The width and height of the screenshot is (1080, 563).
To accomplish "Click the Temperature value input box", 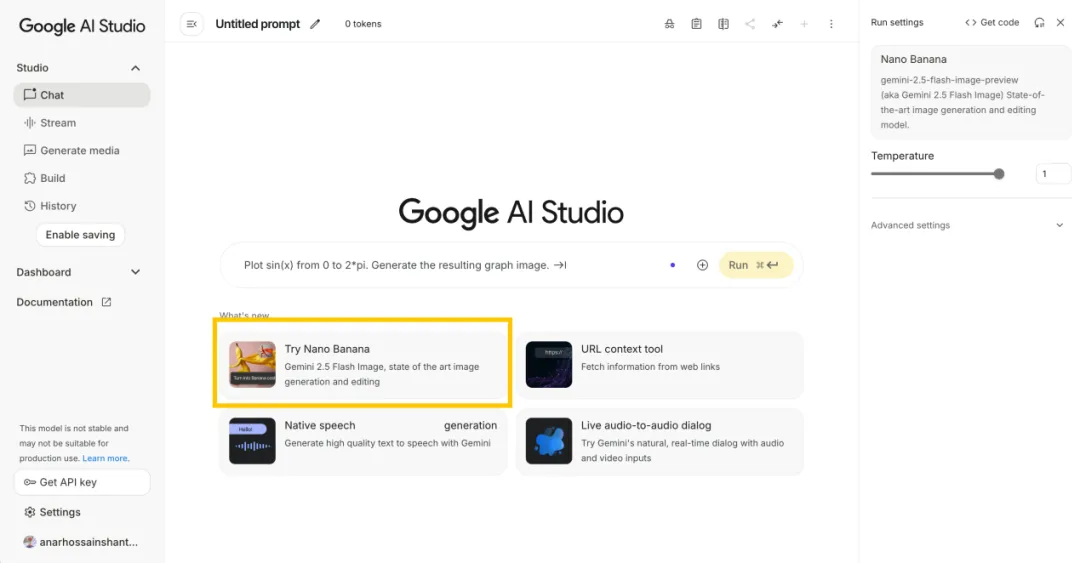I will click(x=1053, y=174).
